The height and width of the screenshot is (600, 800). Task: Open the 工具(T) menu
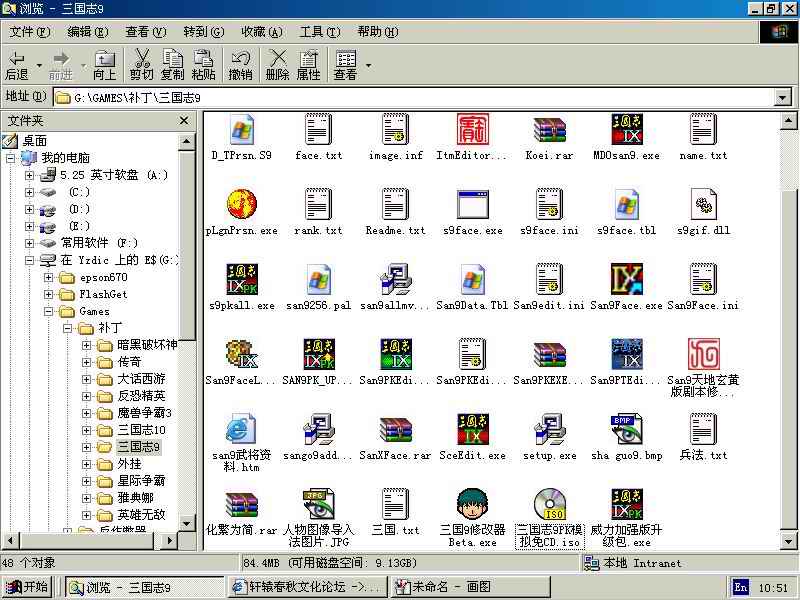tap(319, 32)
